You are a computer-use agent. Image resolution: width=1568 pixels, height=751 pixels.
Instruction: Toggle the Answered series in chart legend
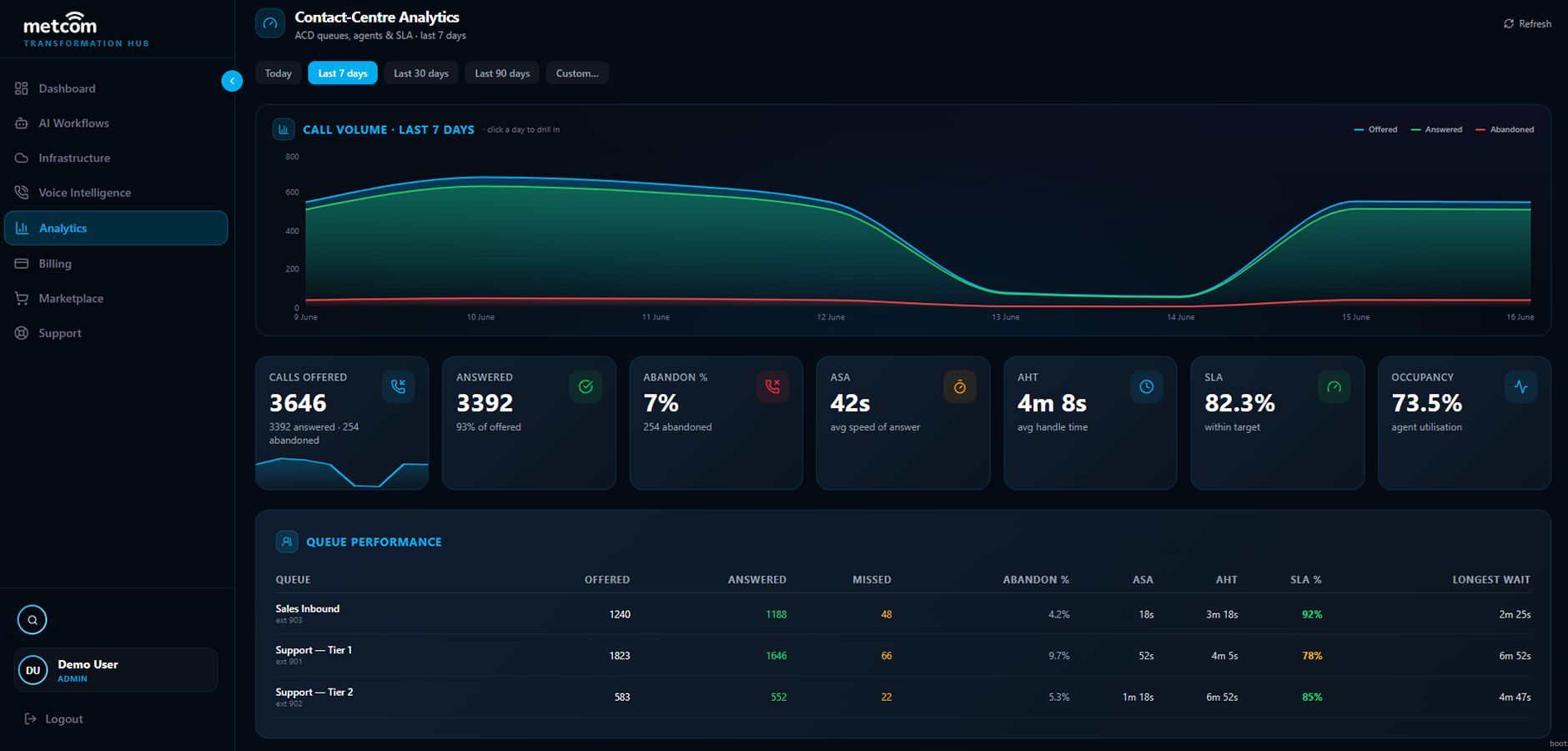coord(1436,129)
